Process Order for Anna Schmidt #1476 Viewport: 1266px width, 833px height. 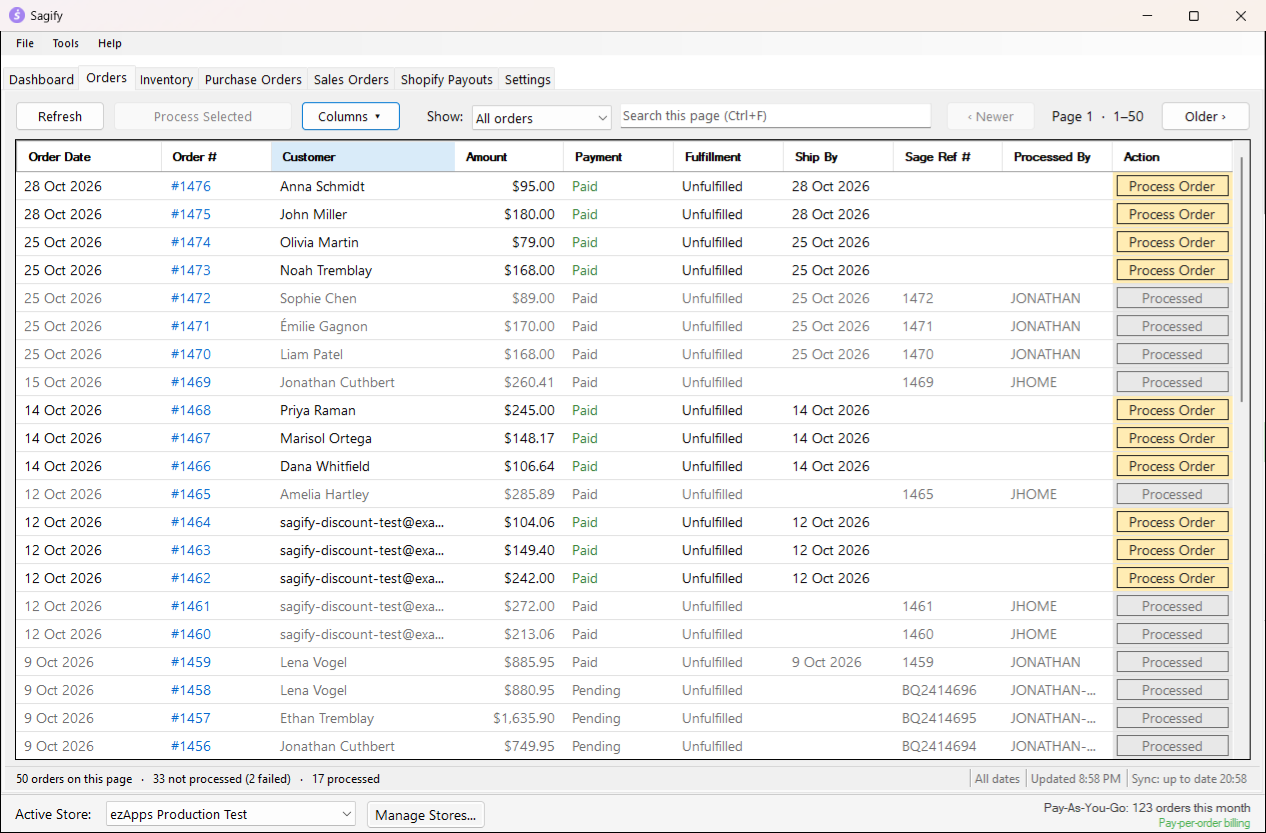1172,186
